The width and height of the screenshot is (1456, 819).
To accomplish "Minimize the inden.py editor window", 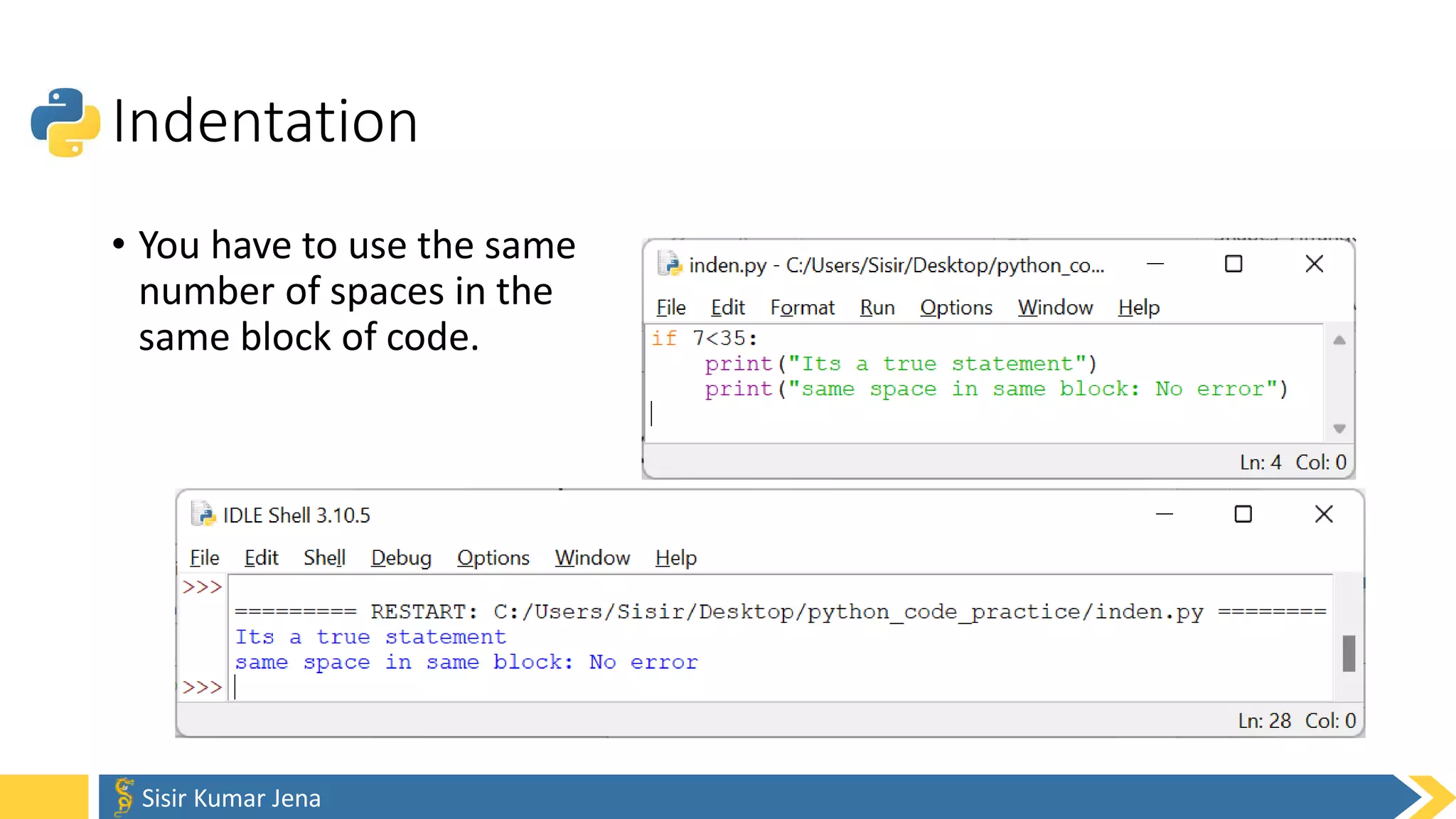I will (1155, 264).
